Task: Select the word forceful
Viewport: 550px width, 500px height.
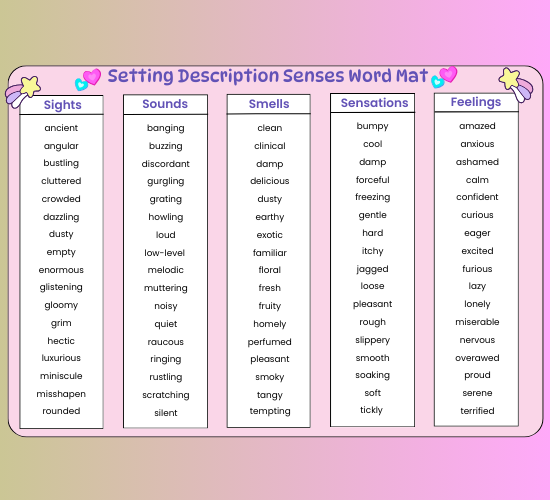Action: pyautogui.click(x=373, y=180)
